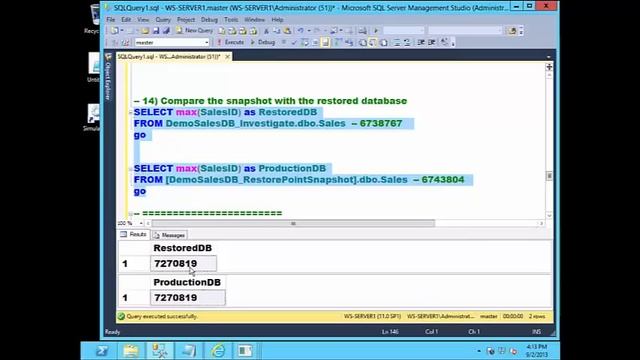Open the Query menu

click(163, 19)
